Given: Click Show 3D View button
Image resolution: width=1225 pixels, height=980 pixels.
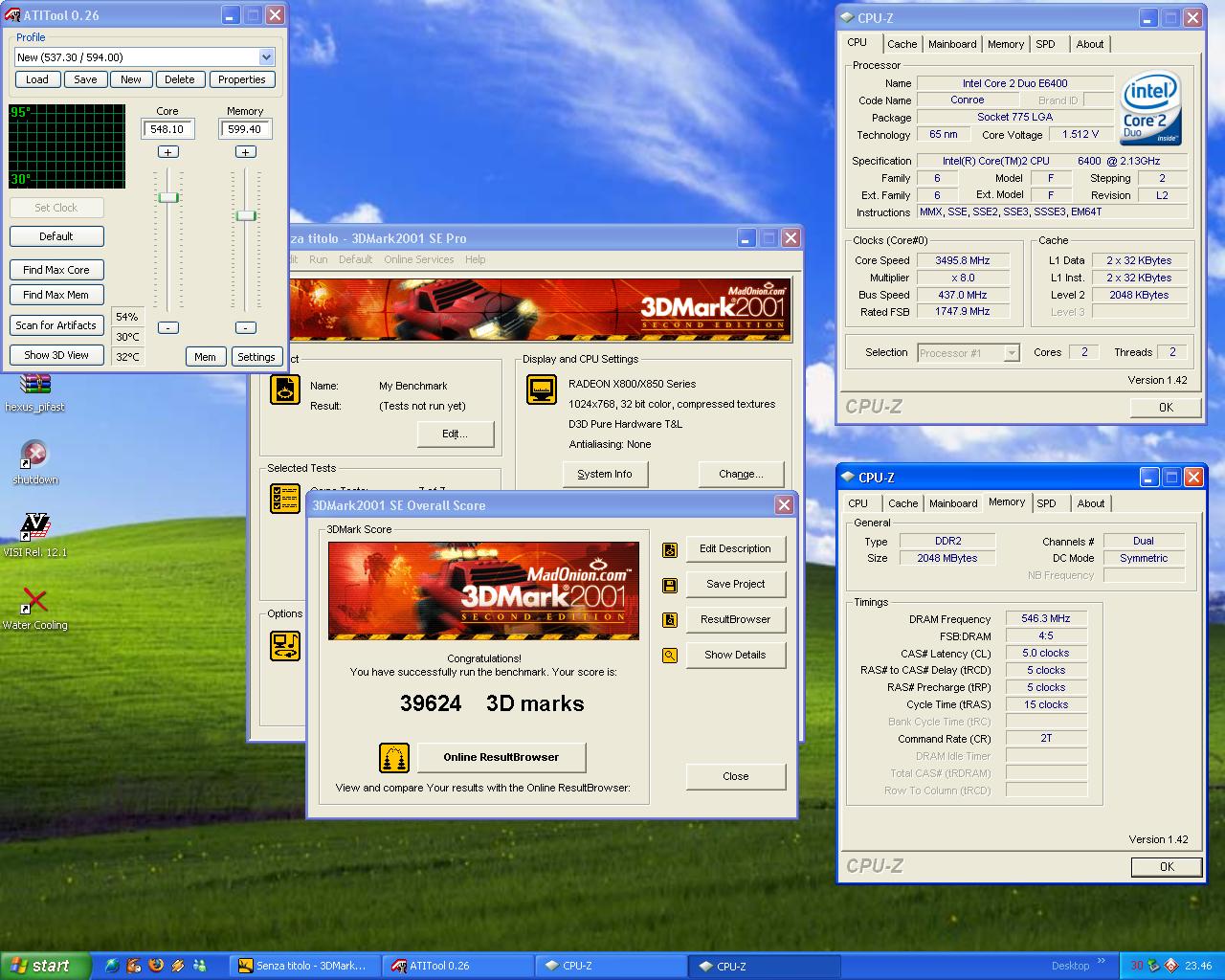Looking at the screenshot, I should 56,355.
